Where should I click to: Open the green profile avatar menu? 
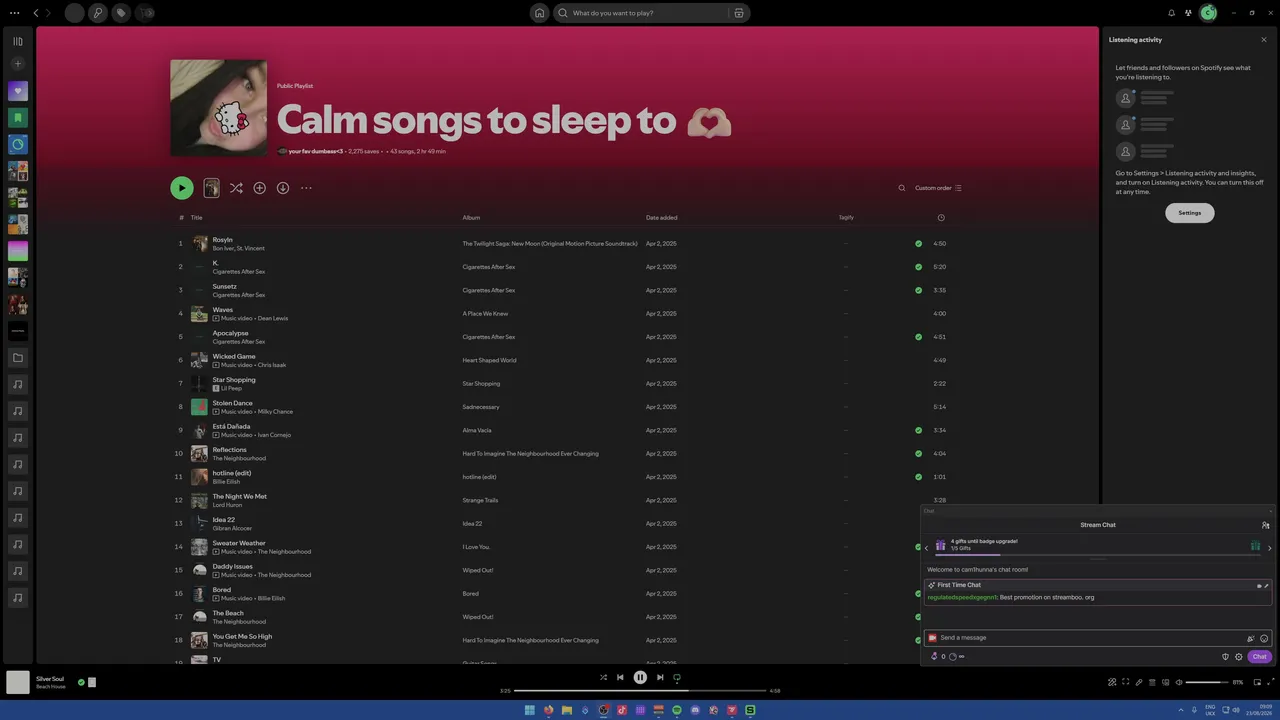(1208, 13)
